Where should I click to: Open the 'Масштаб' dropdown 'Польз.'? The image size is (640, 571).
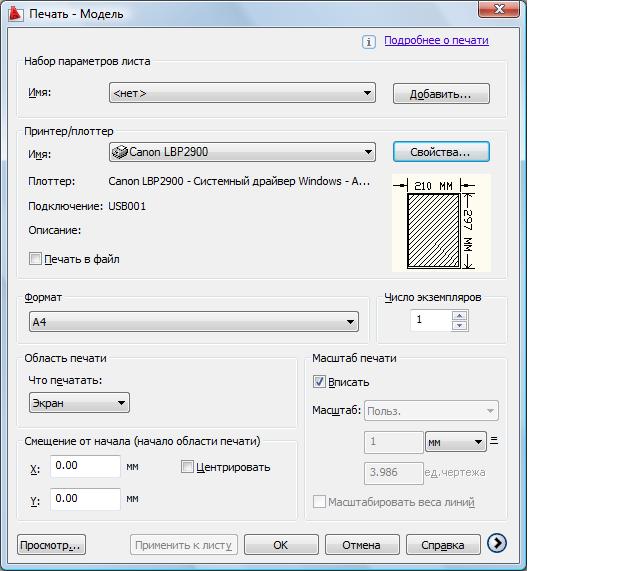tap(431, 411)
